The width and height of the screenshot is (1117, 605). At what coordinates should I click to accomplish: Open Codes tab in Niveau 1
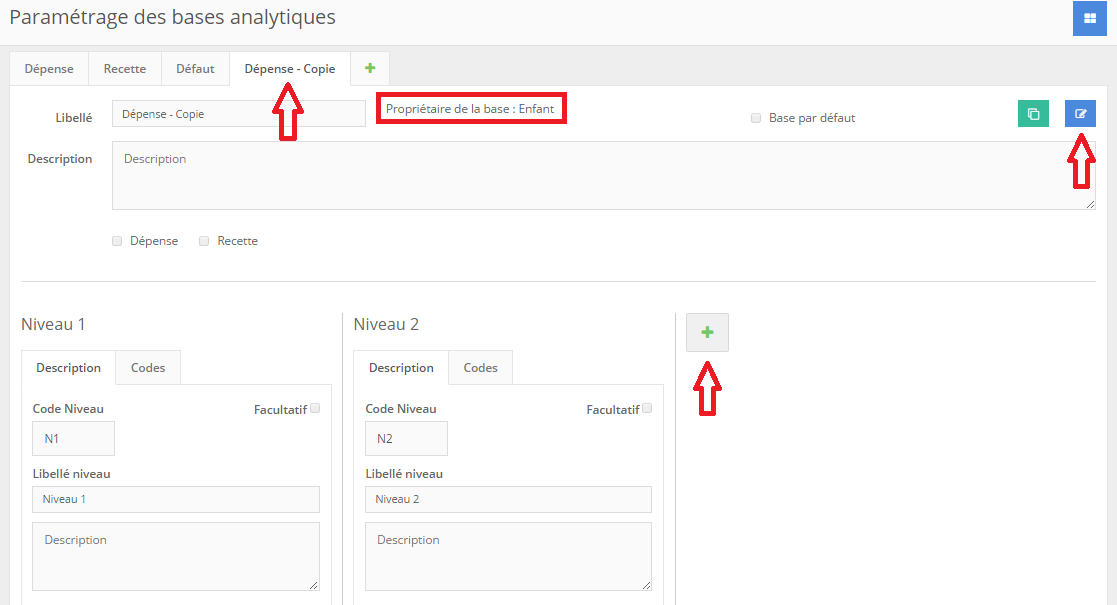(x=148, y=368)
